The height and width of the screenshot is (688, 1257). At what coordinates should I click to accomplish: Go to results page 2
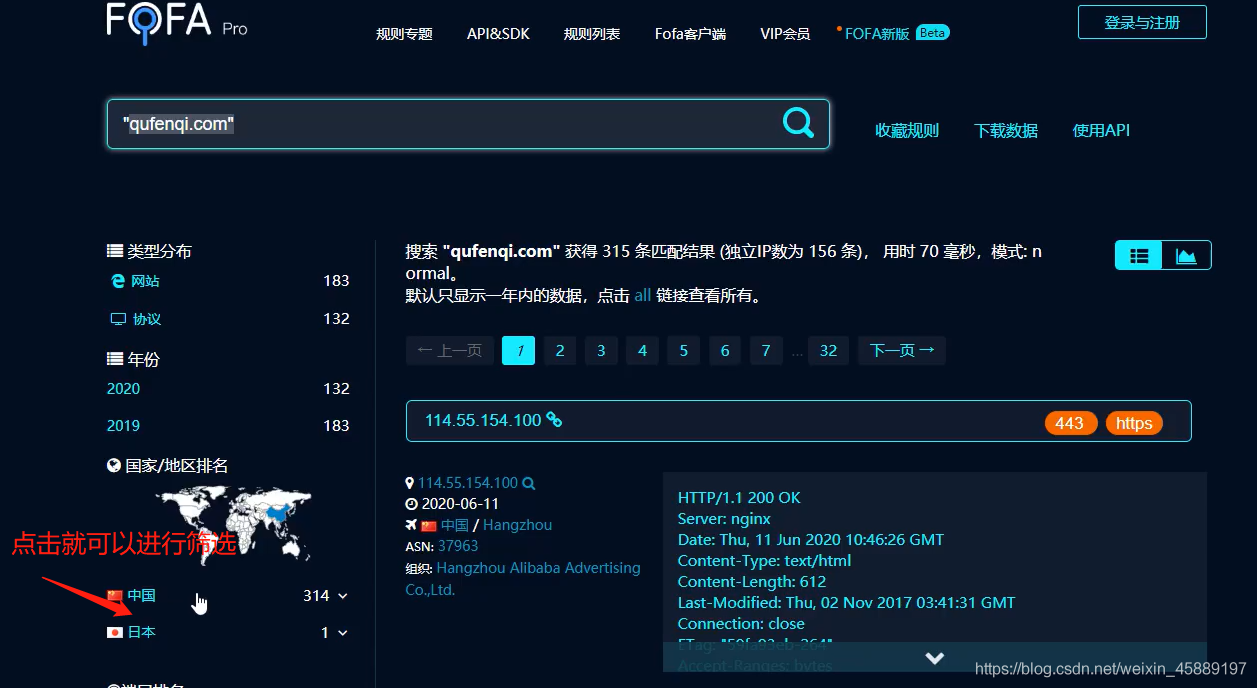560,350
